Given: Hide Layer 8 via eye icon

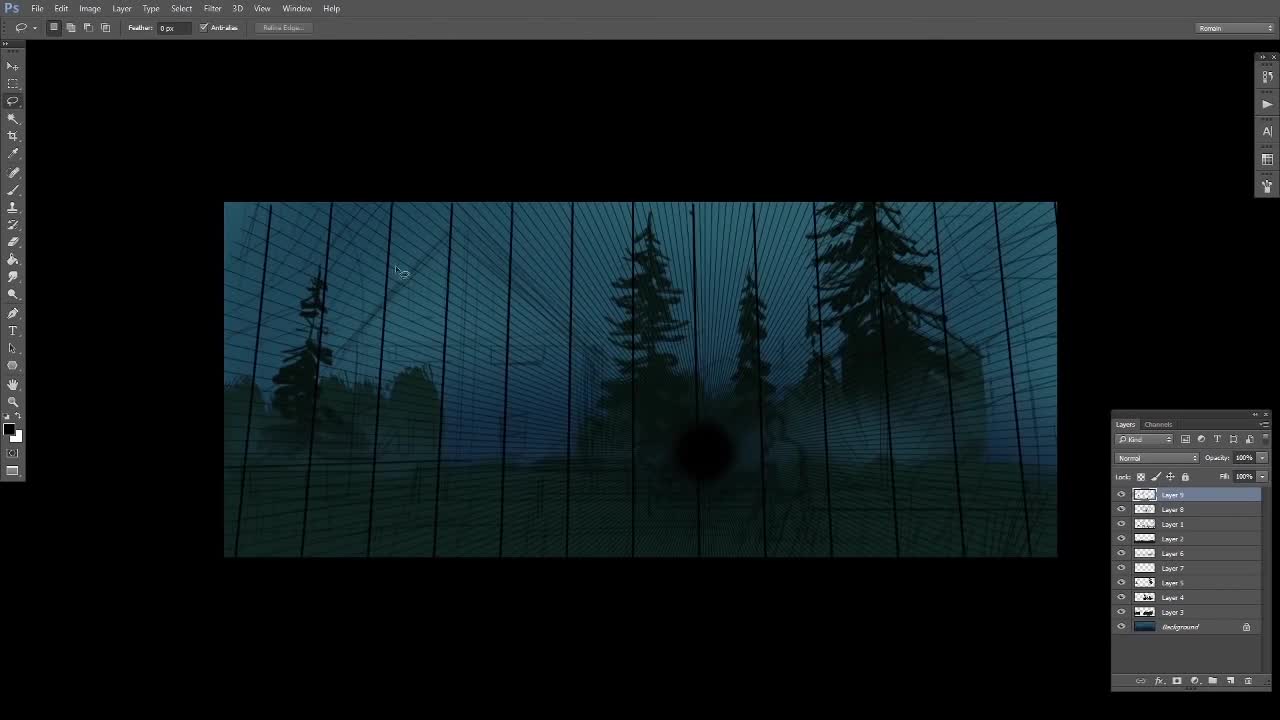Looking at the screenshot, I should click(x=1121, y=510).
